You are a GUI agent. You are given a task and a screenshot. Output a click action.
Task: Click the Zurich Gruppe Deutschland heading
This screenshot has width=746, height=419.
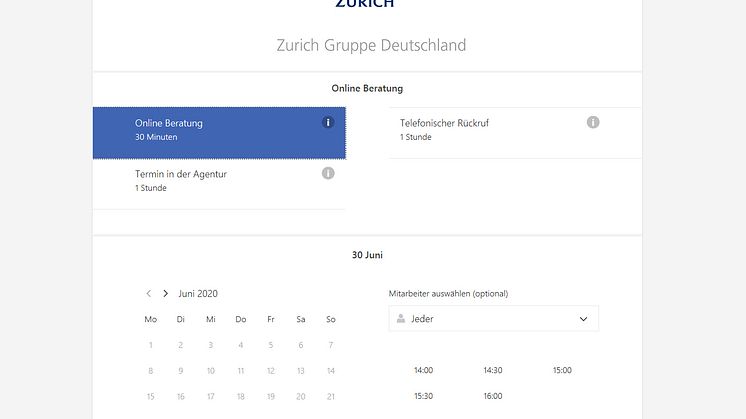click(x=371, y=45)
